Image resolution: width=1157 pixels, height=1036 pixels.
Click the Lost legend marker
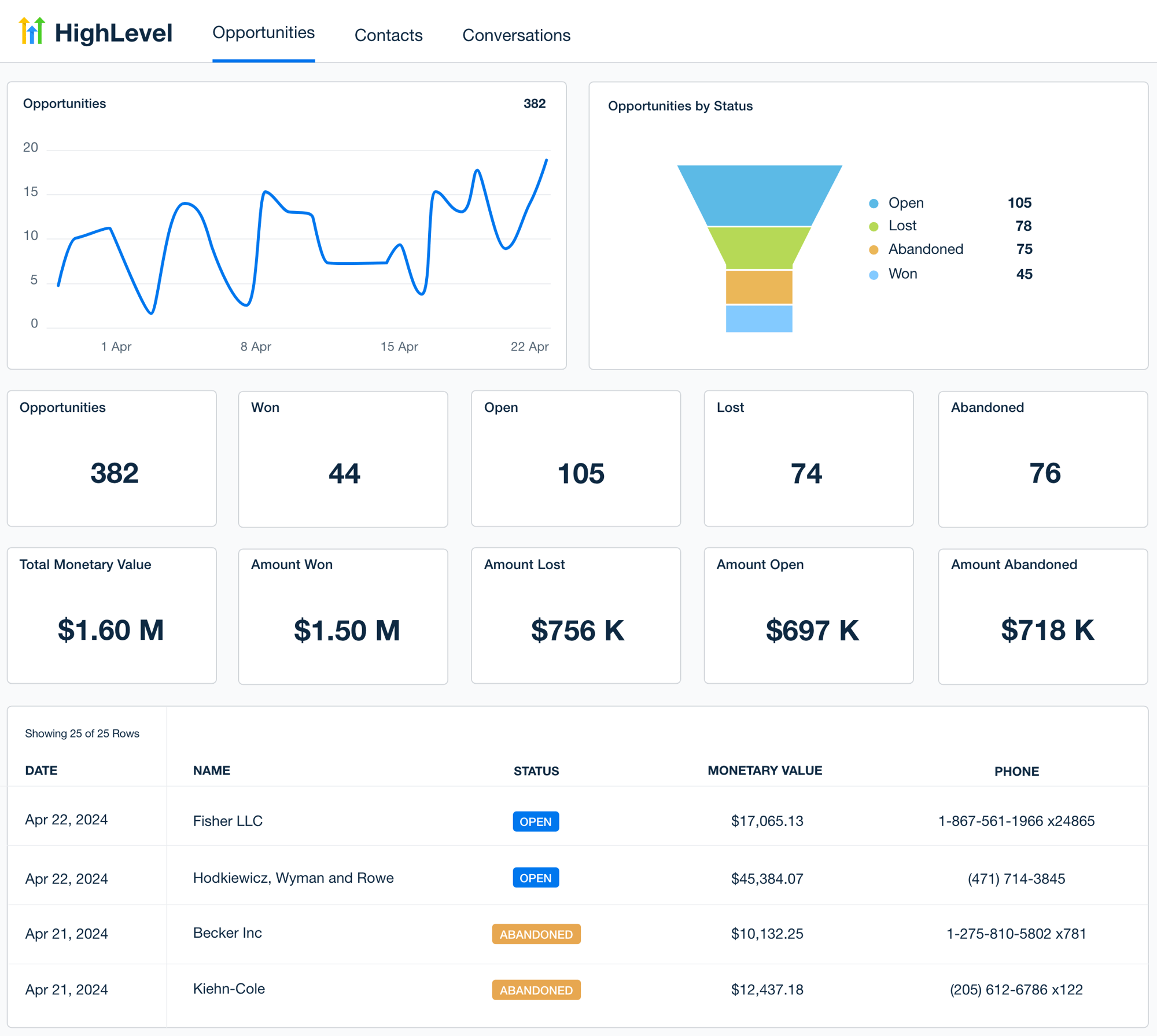tap(873, 226)
